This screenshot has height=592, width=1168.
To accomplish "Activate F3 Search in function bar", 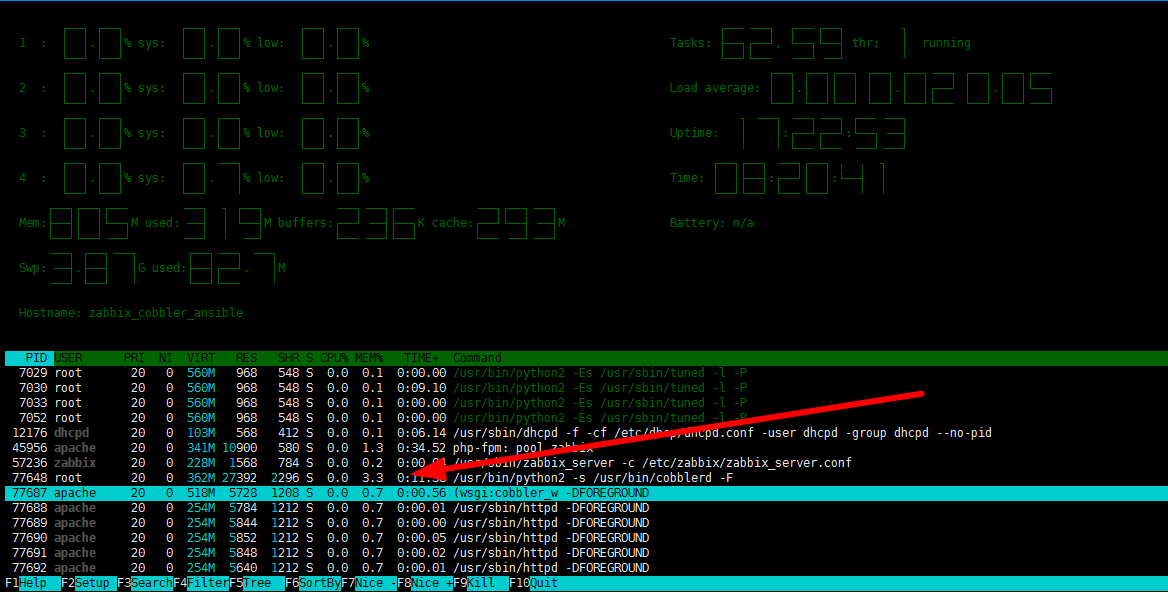I will (x=145, y=583).
